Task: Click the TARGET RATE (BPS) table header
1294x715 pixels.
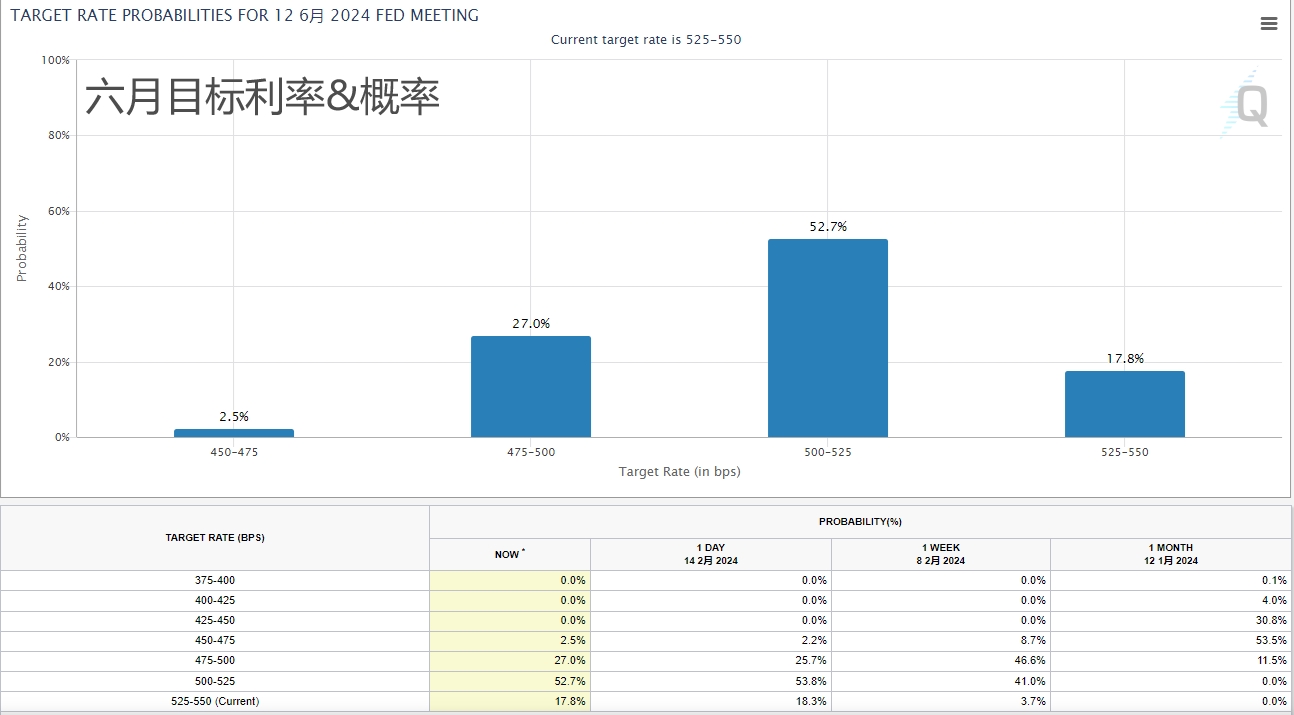Action: [215, 538]
